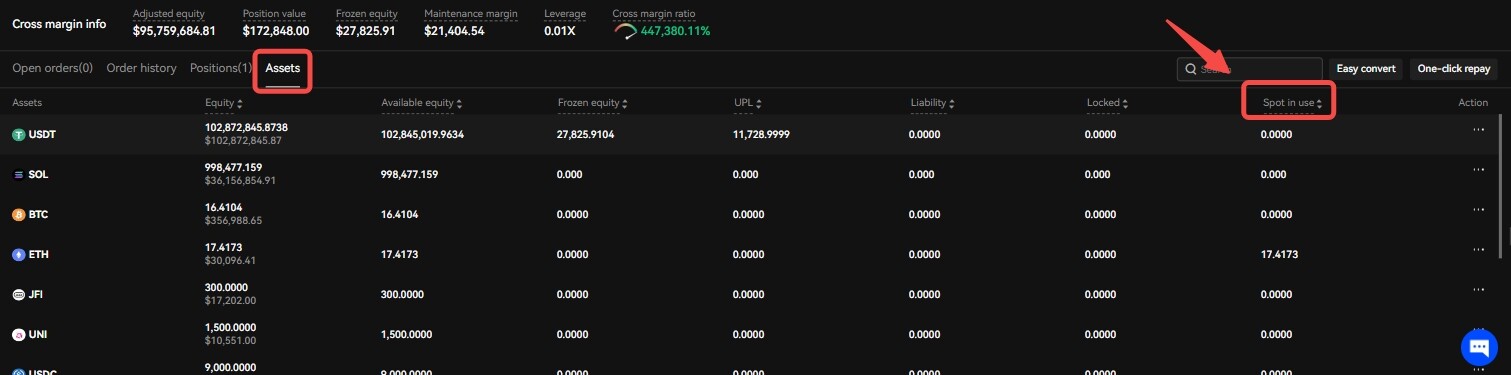
Task: Click ETH spot in use value 17.4173
Action: click(x=1279, y=255)
